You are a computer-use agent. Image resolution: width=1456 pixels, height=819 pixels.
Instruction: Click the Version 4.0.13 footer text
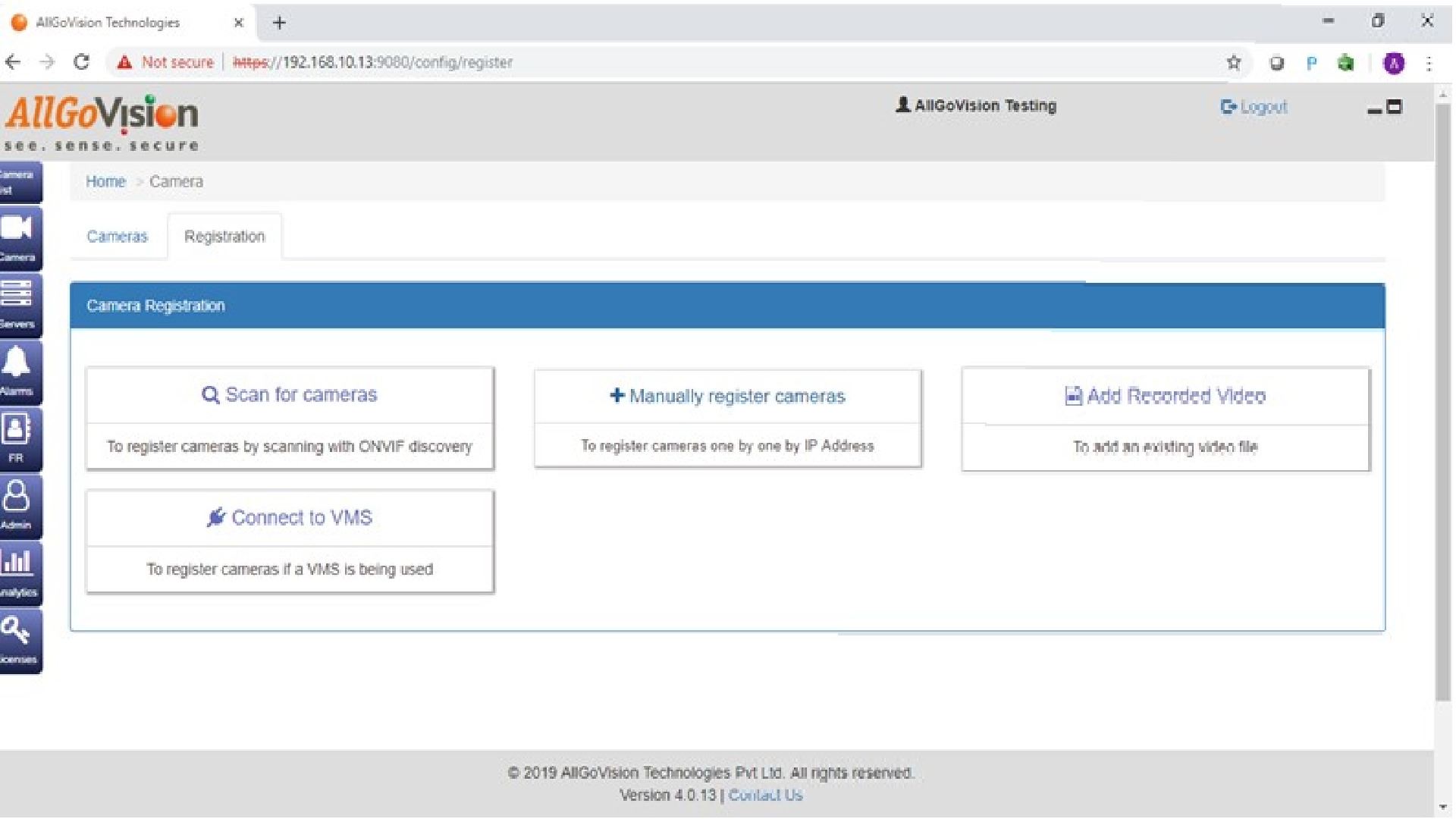pos(667,795)
